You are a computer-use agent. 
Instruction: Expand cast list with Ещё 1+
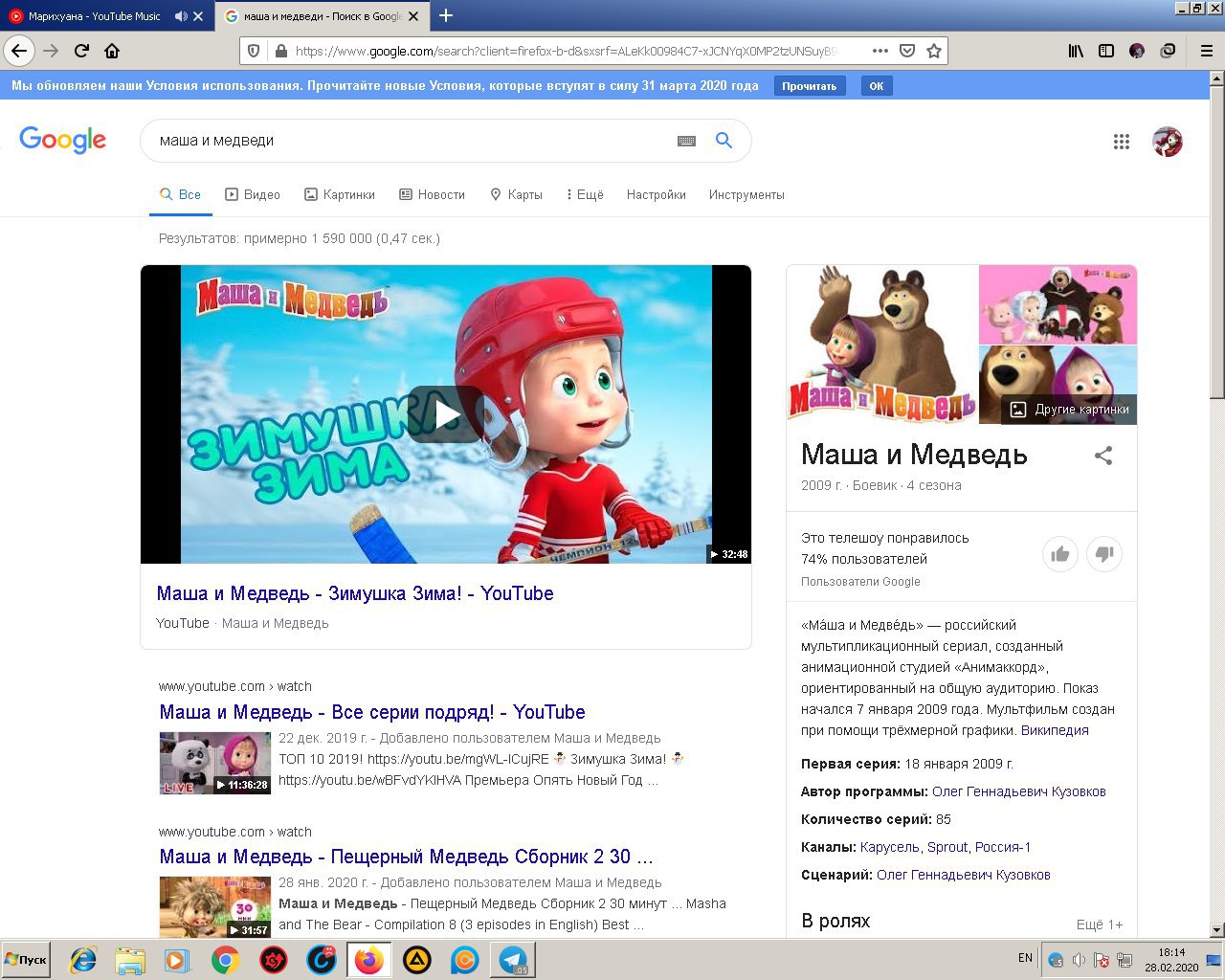tap(1100, 924)
